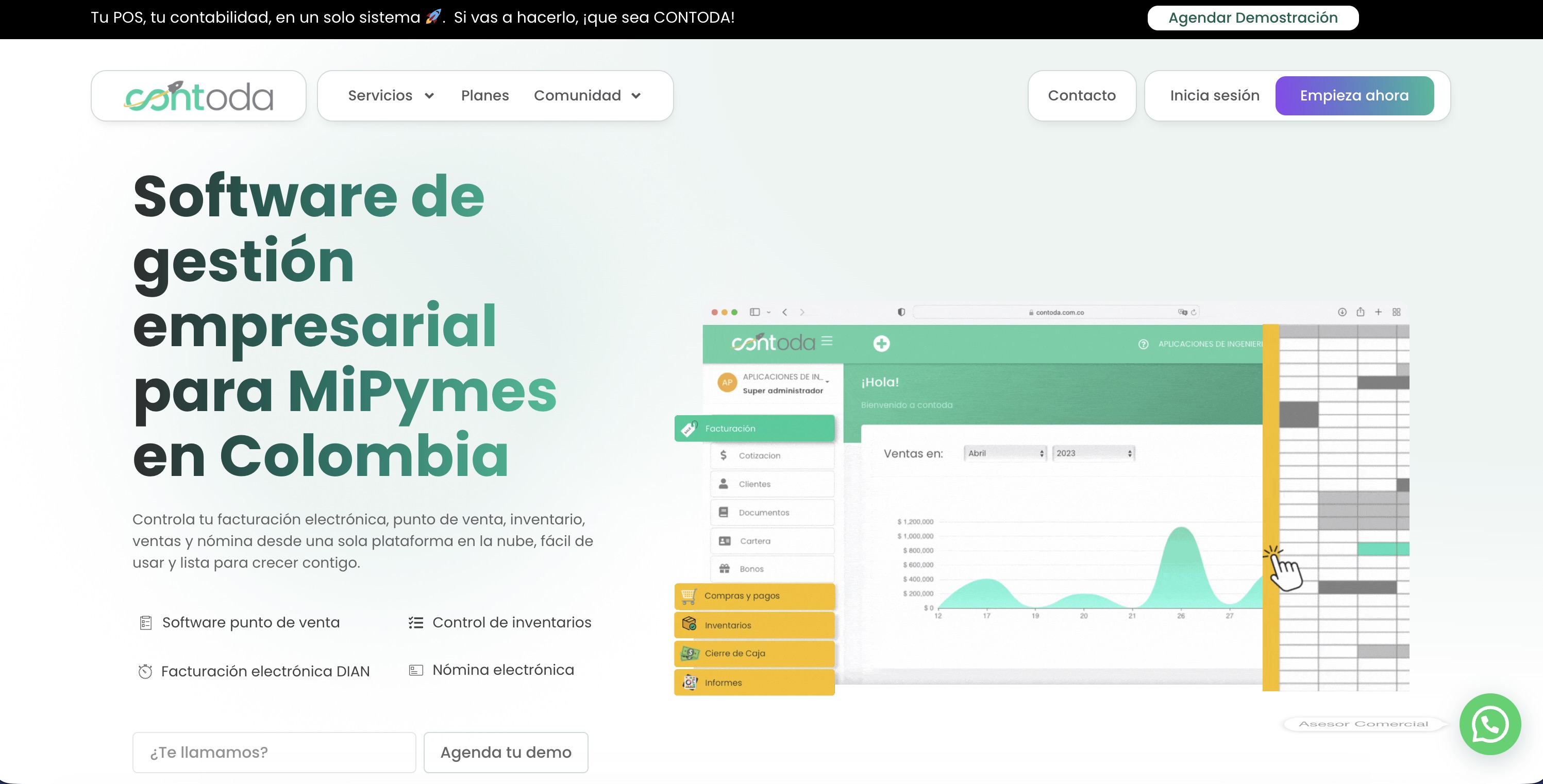Click the Cotizacion dollar icon in the sidebar

pos(723,455)
